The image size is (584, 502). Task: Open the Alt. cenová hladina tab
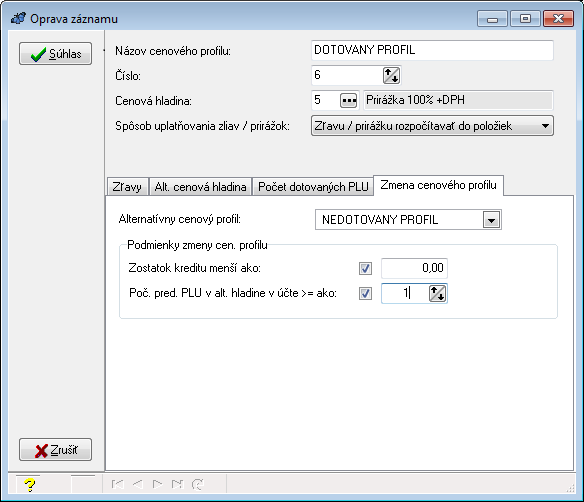pyautogui.click(x=200, y=187)
